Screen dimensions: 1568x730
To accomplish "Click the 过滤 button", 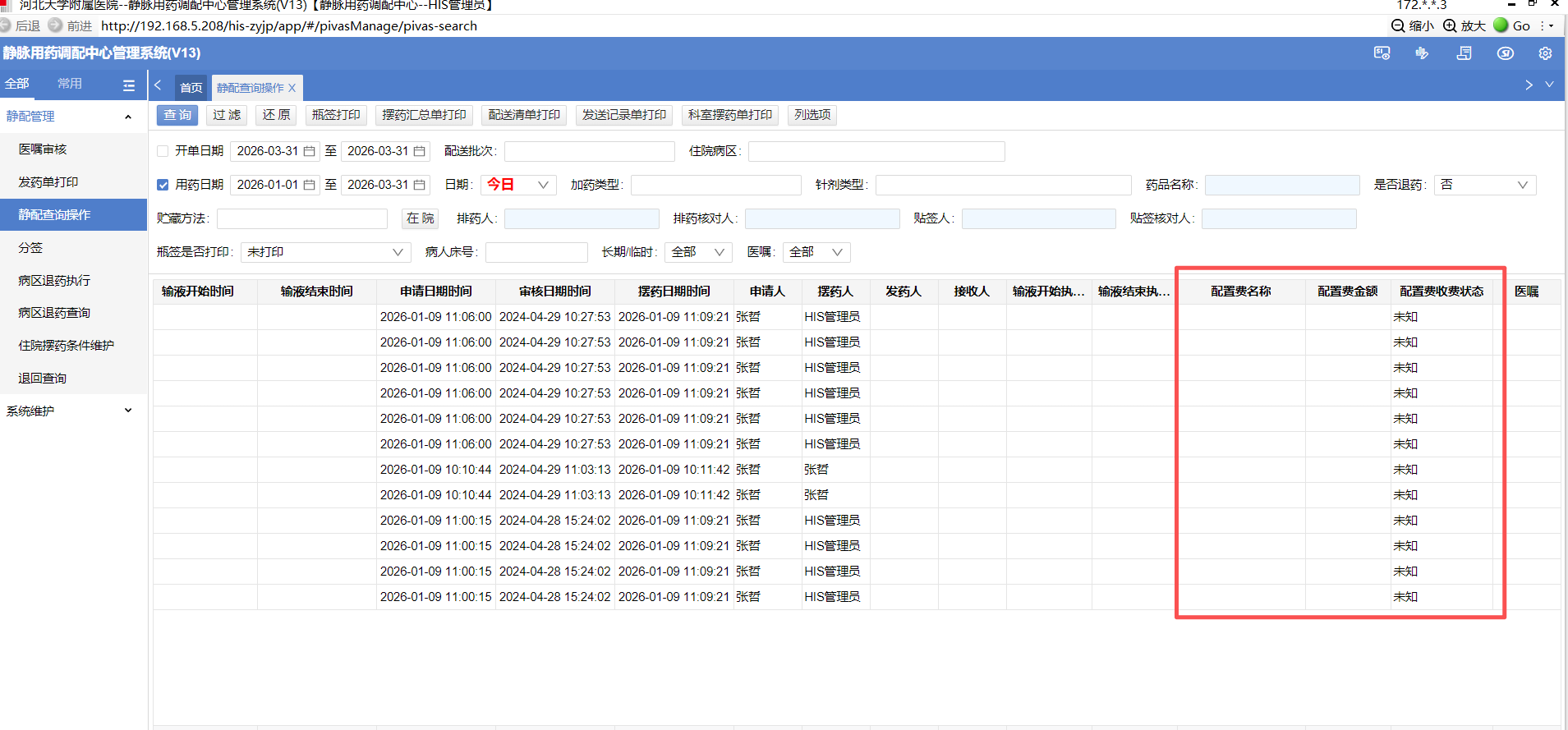I will point(227,115).
